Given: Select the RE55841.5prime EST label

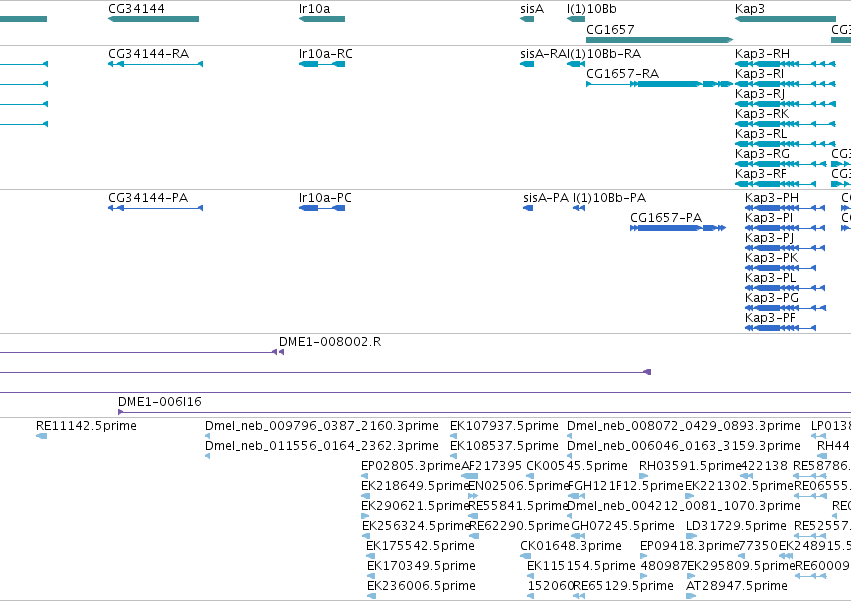Looking at the screenshot, I should pyautogui.click(x=518, y=506).
